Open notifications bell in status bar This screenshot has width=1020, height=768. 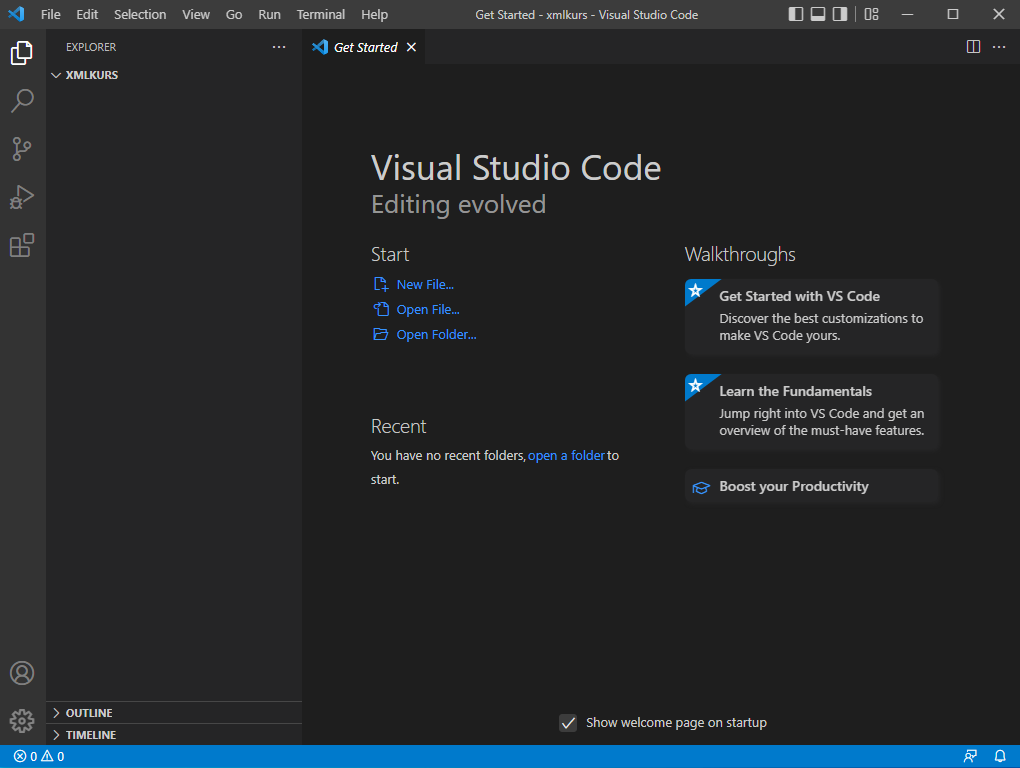click(1000, 756)
